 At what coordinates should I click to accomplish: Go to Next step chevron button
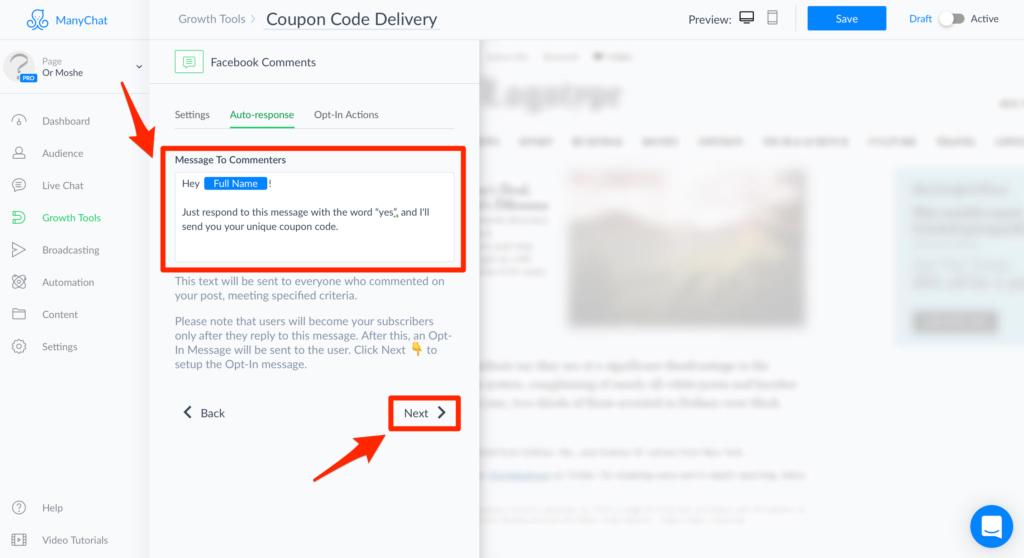click(x=424, y=413)
